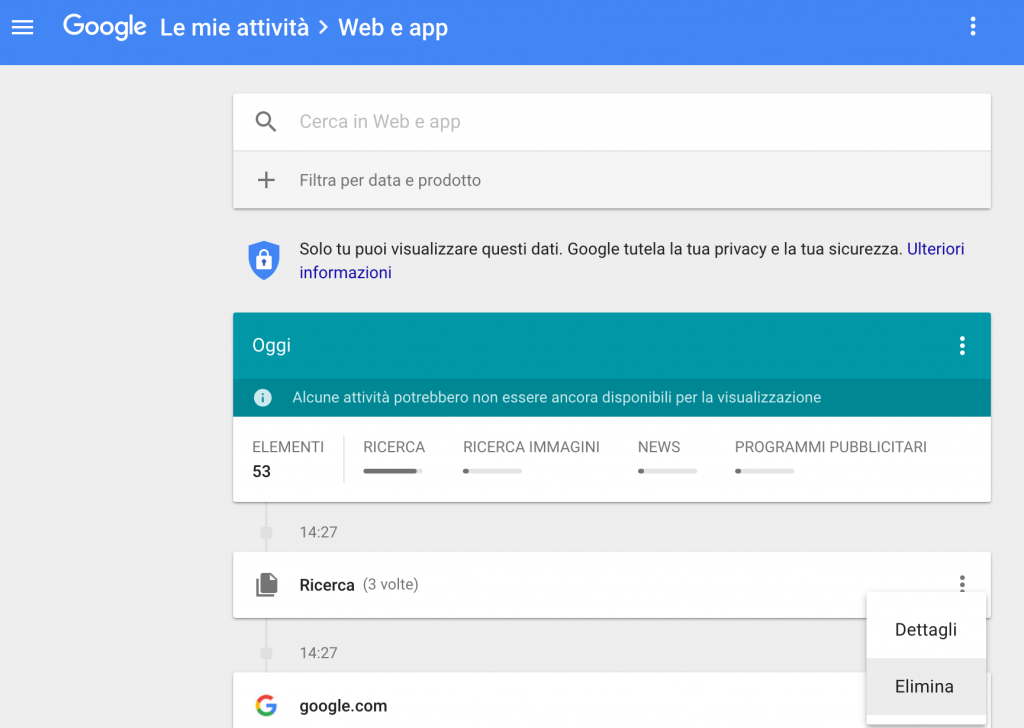Click the RICERCA IMMAGINI label
This screenshot has width=1024, height=728.
pos(531,447)
